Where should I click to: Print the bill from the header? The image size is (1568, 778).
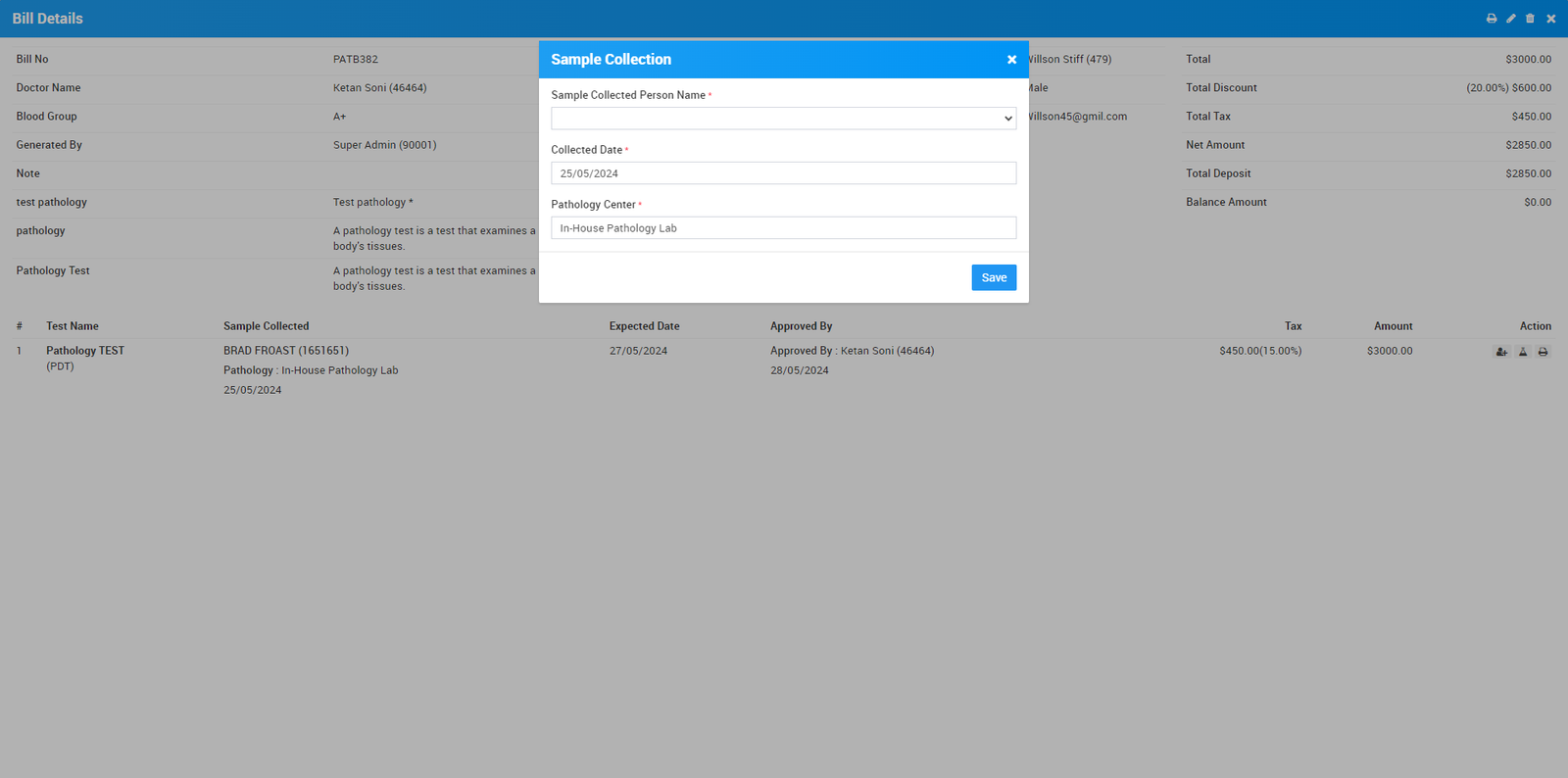(x=1492, y=19)
